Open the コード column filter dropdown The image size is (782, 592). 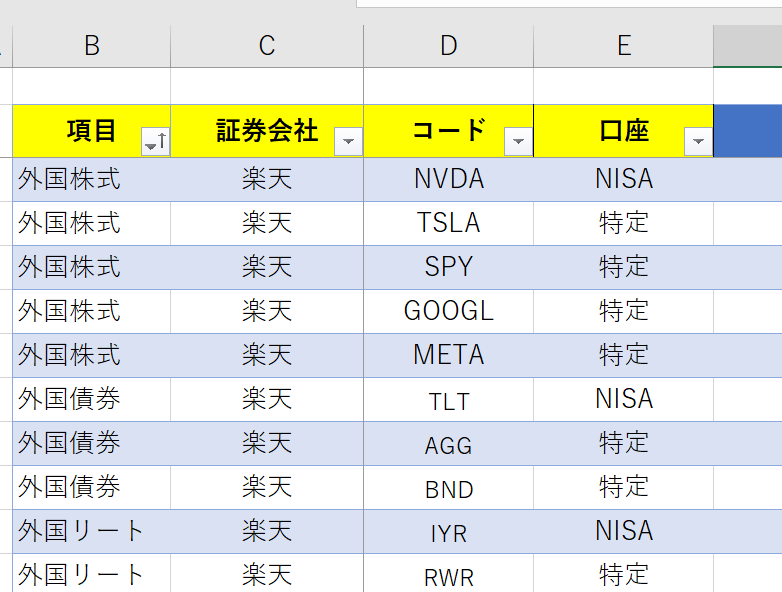518,142
